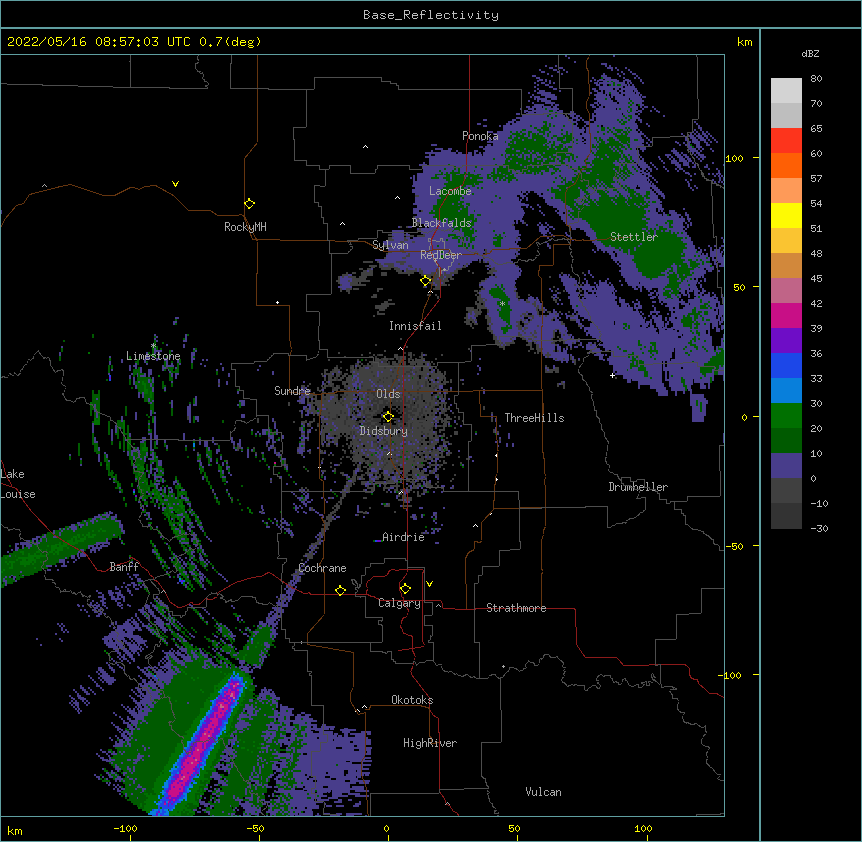
Task: Select the RockyMH label
Action: [245, 227]
